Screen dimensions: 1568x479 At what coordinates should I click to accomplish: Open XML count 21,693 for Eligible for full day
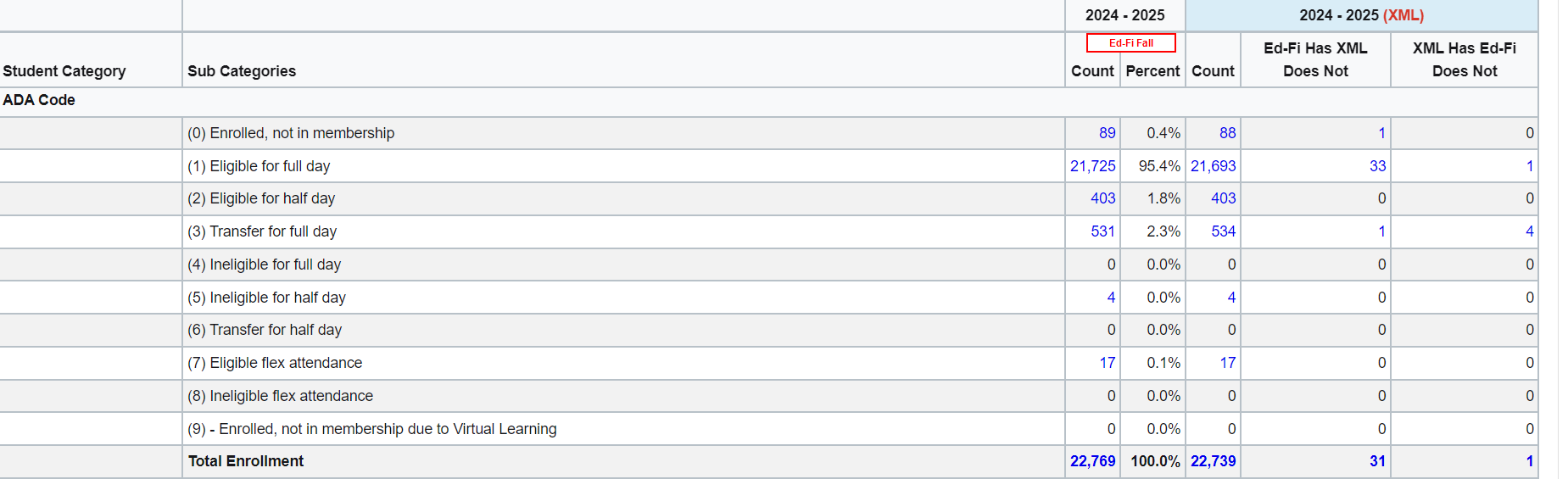pos(1213,166)
